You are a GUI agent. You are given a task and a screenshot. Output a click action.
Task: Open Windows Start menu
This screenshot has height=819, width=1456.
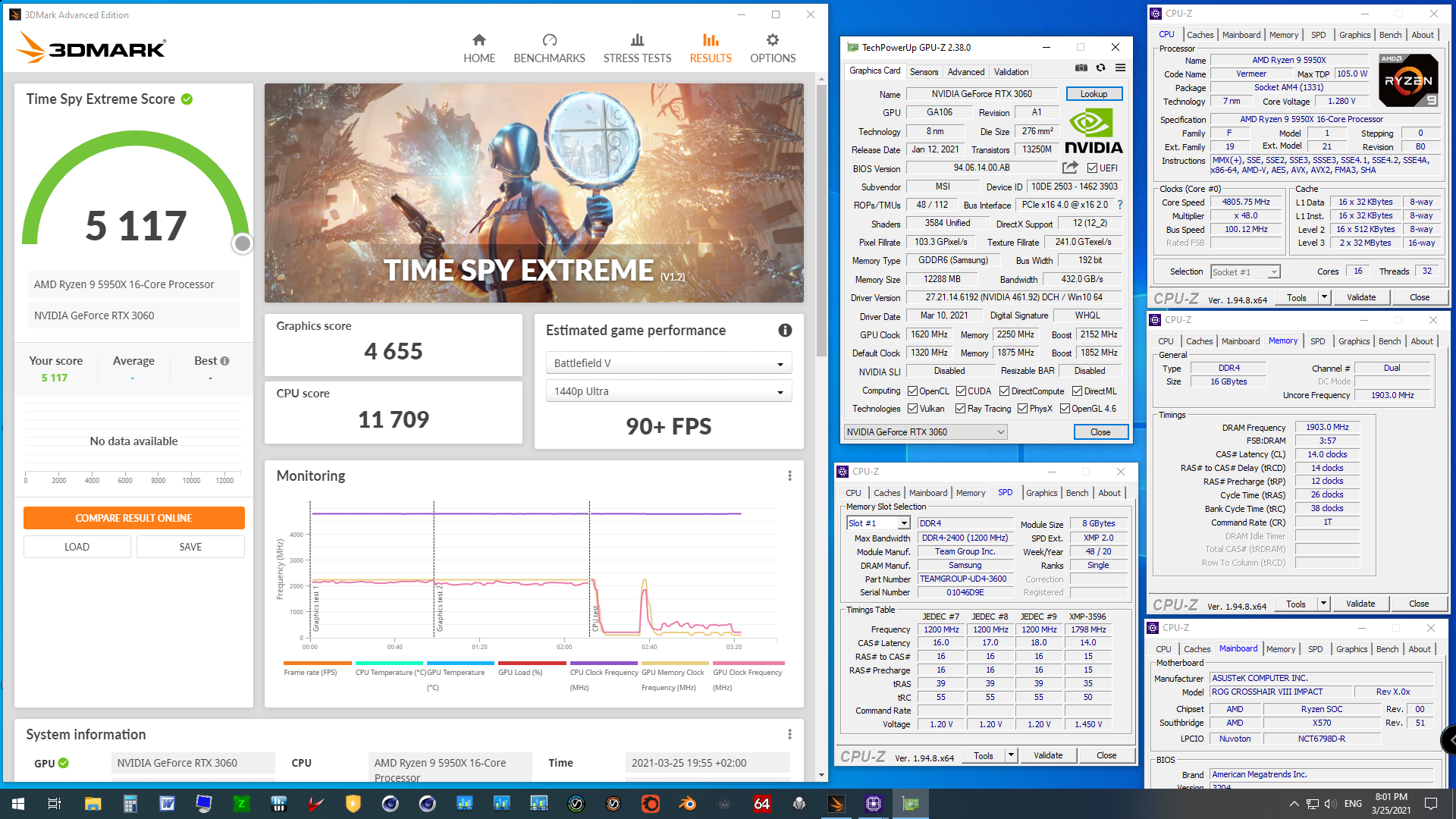point(18,804)
